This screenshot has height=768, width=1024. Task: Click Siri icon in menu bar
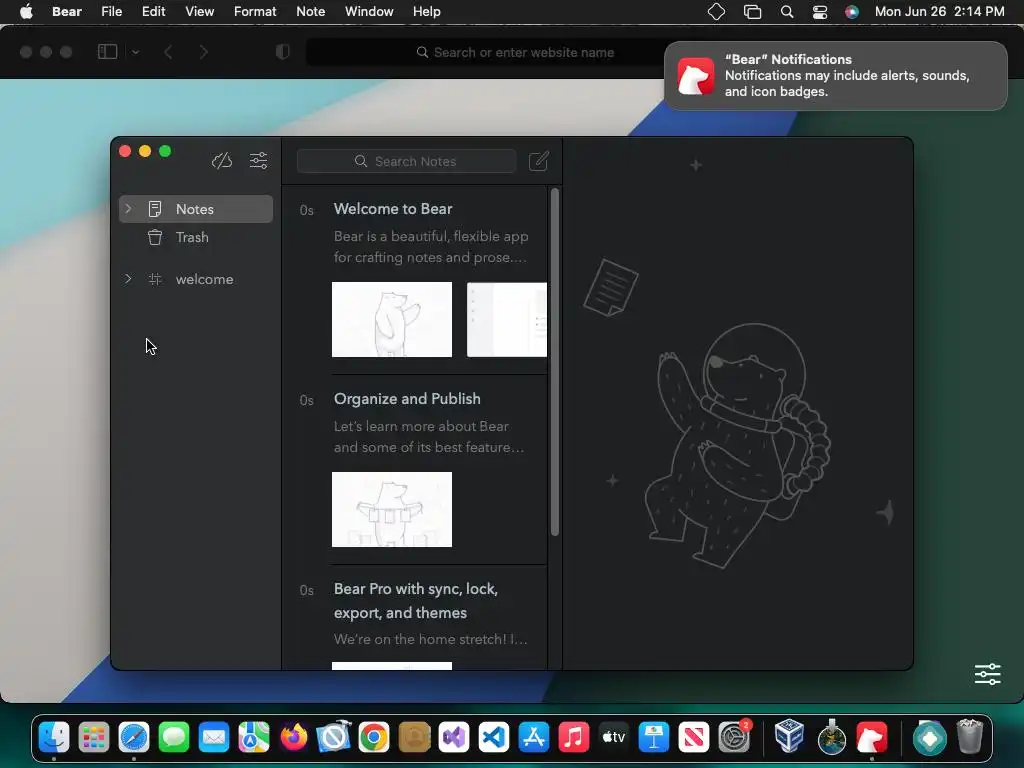tap(852, 12)
